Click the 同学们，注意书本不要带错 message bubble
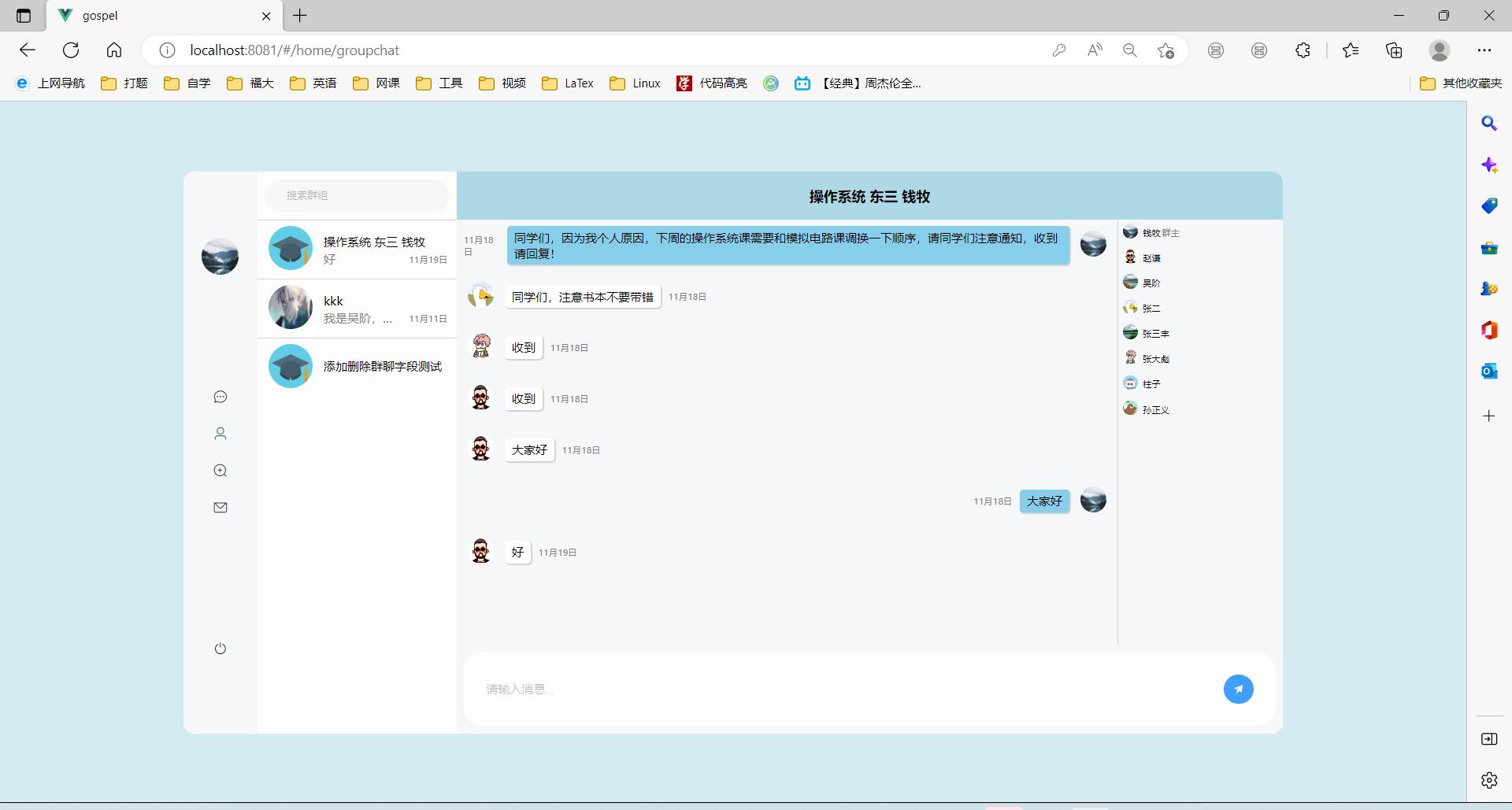This screenshot has width=1512, height=810. pyautogui.click(x=583, y=297)
